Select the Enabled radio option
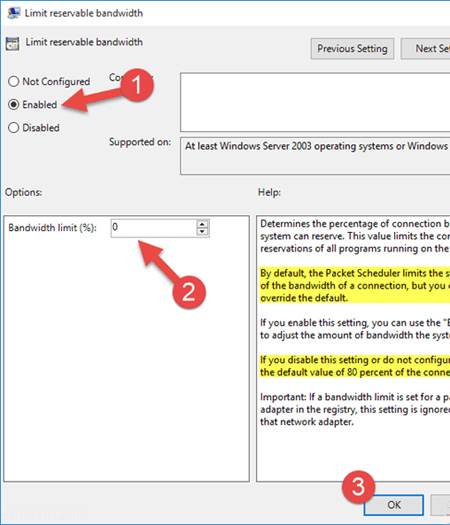Image resolution: width=450 pixels, height=525 pixels. [13, 104]
